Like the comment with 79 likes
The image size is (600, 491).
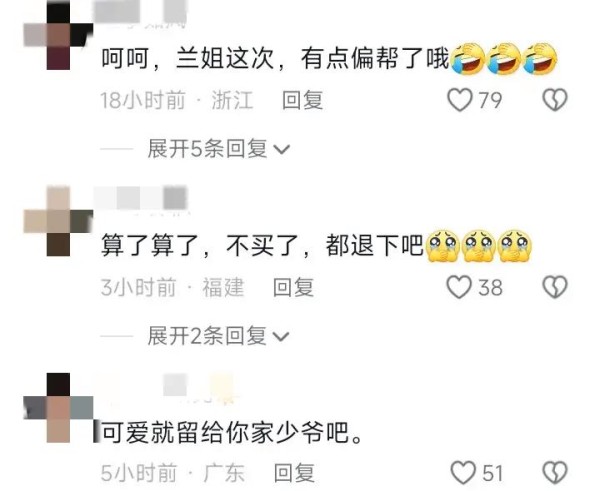click(460, 100)
